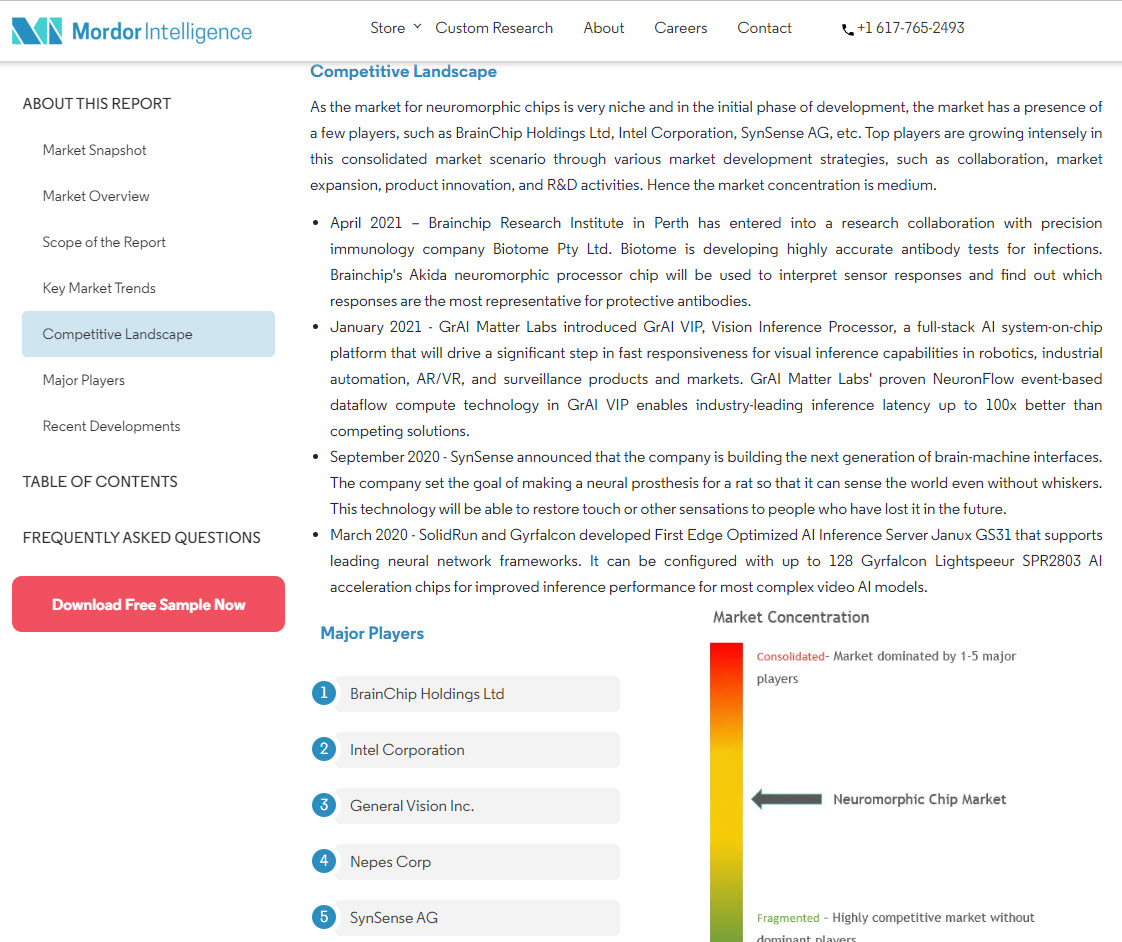This screenshot has height=942, width=1122.
Task: Open Key Market Trends section
Action: [99, 288]
